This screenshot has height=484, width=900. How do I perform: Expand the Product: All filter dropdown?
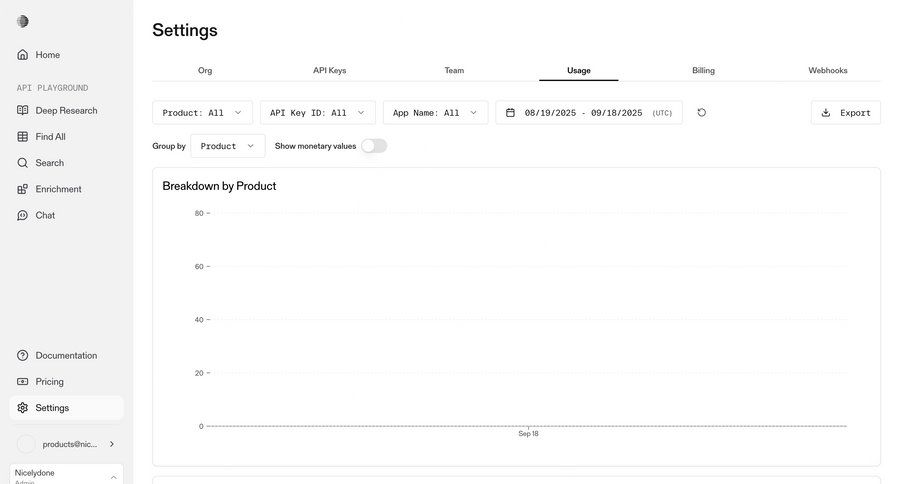(202, 113)
